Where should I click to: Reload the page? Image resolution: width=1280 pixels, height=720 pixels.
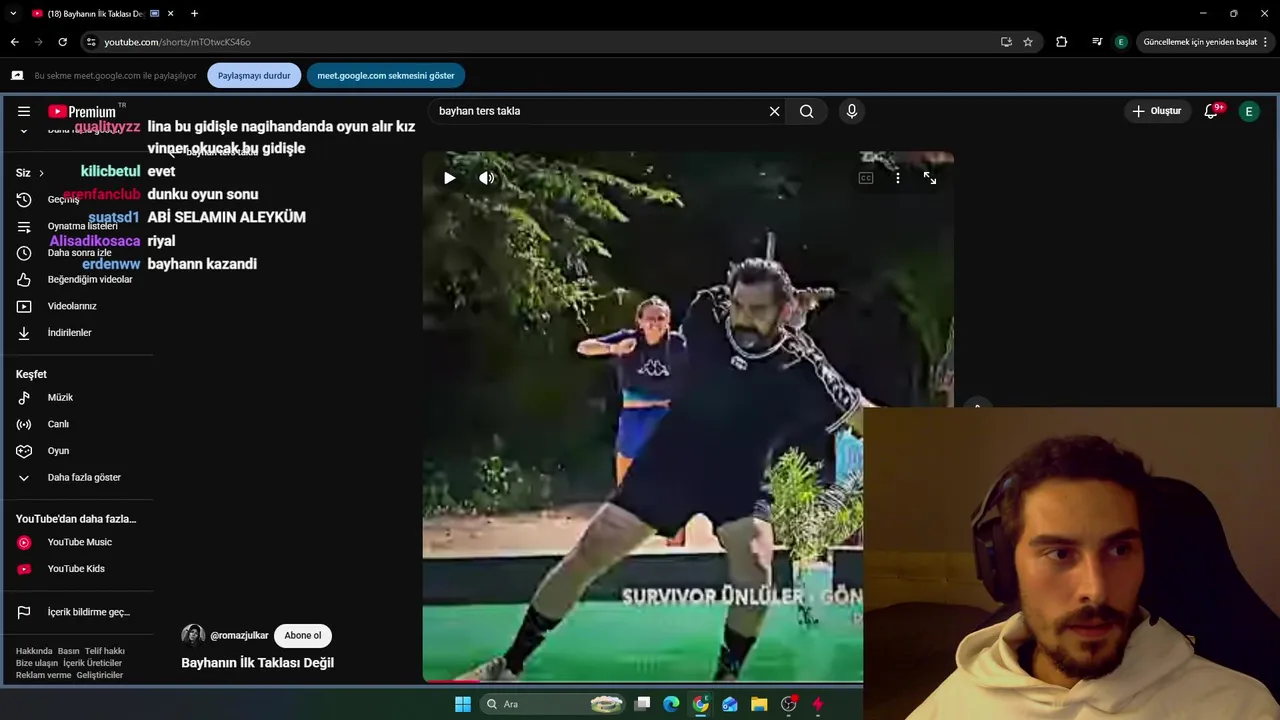click(62, 42)
